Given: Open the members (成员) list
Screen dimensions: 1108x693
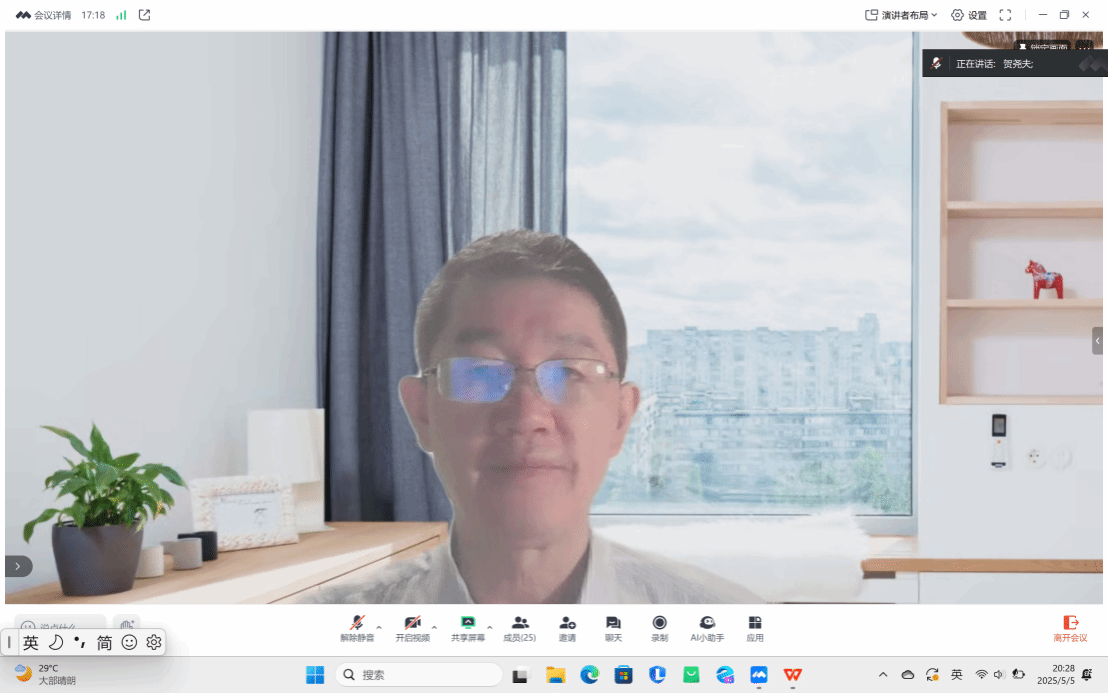Looking at the screenshot, I should tap(519, 624).
